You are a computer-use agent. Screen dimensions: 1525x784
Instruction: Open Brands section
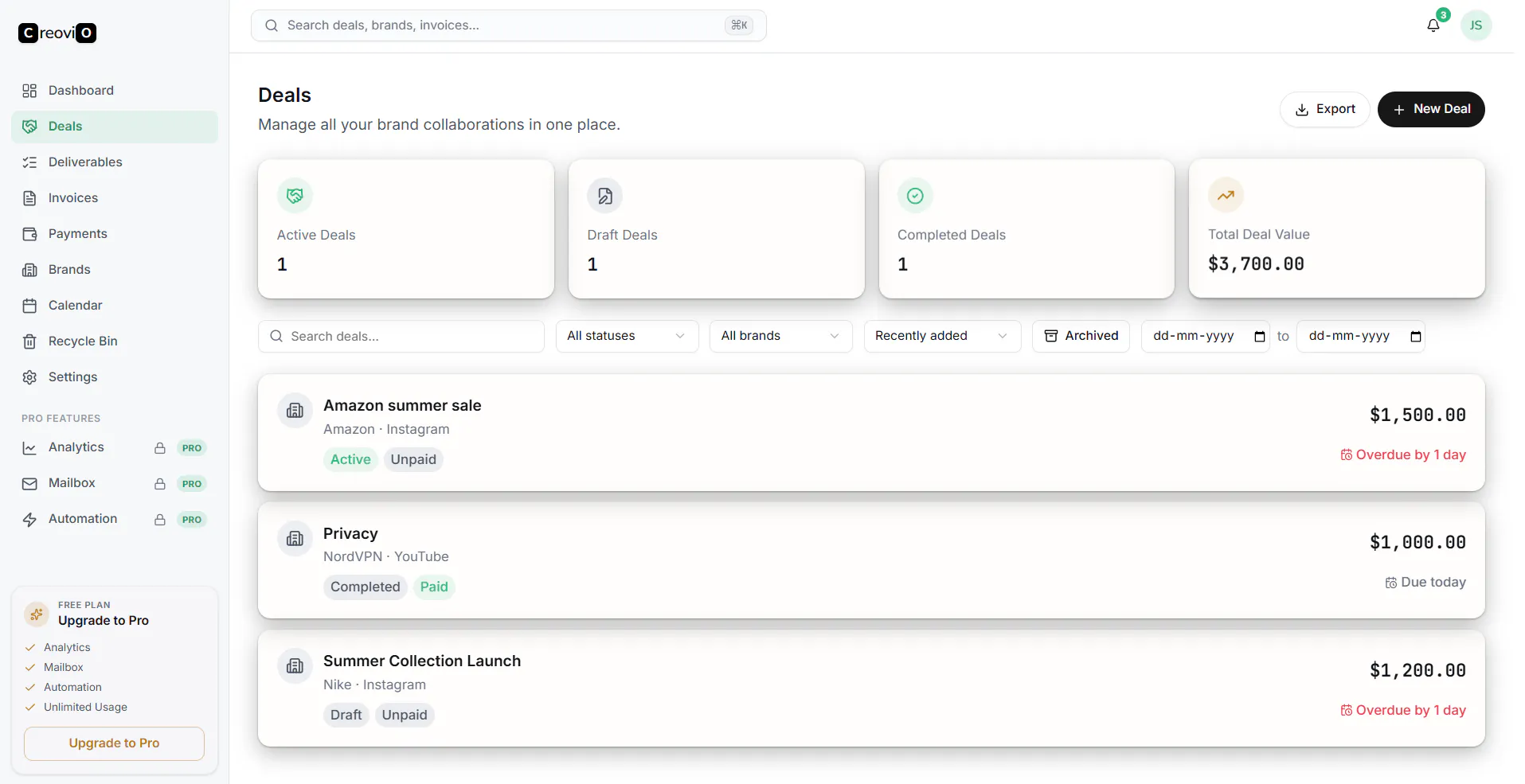tap(115, 270)
